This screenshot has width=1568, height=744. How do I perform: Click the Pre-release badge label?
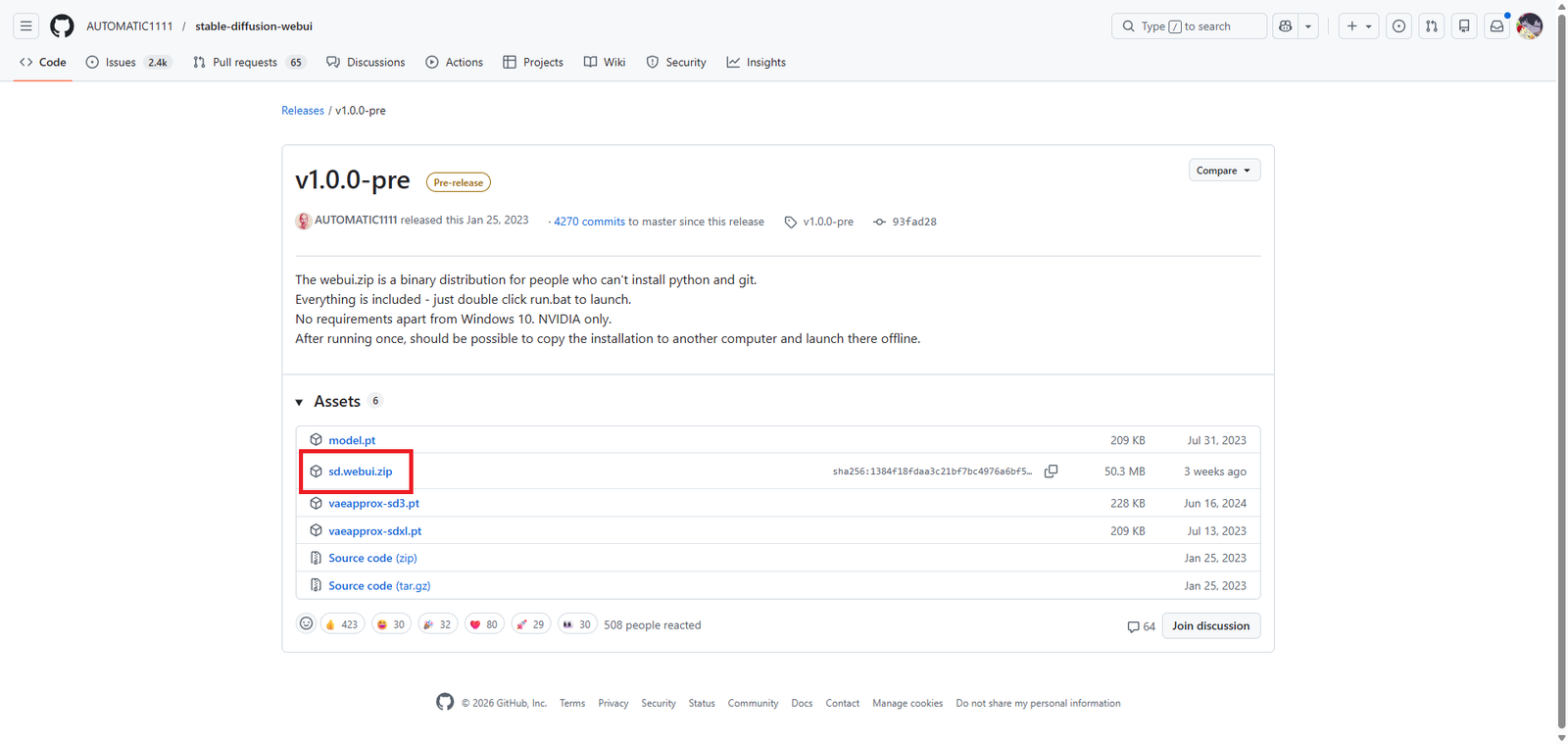point(459,182)
